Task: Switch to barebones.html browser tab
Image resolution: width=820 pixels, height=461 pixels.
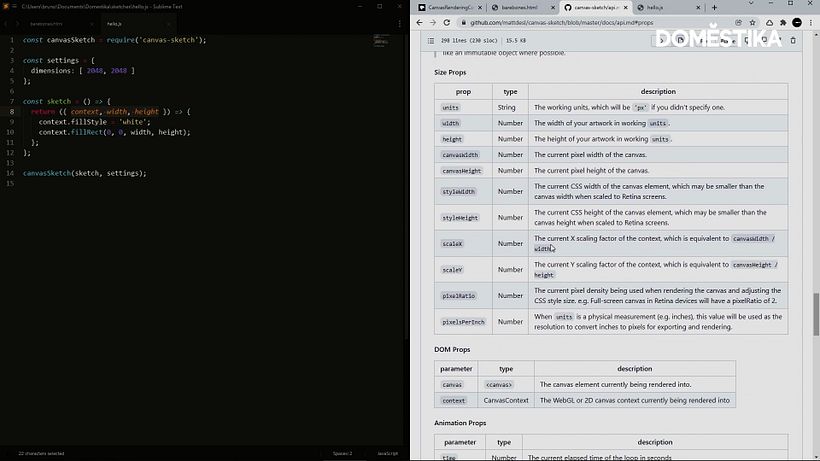Action: tap(519, 7)
